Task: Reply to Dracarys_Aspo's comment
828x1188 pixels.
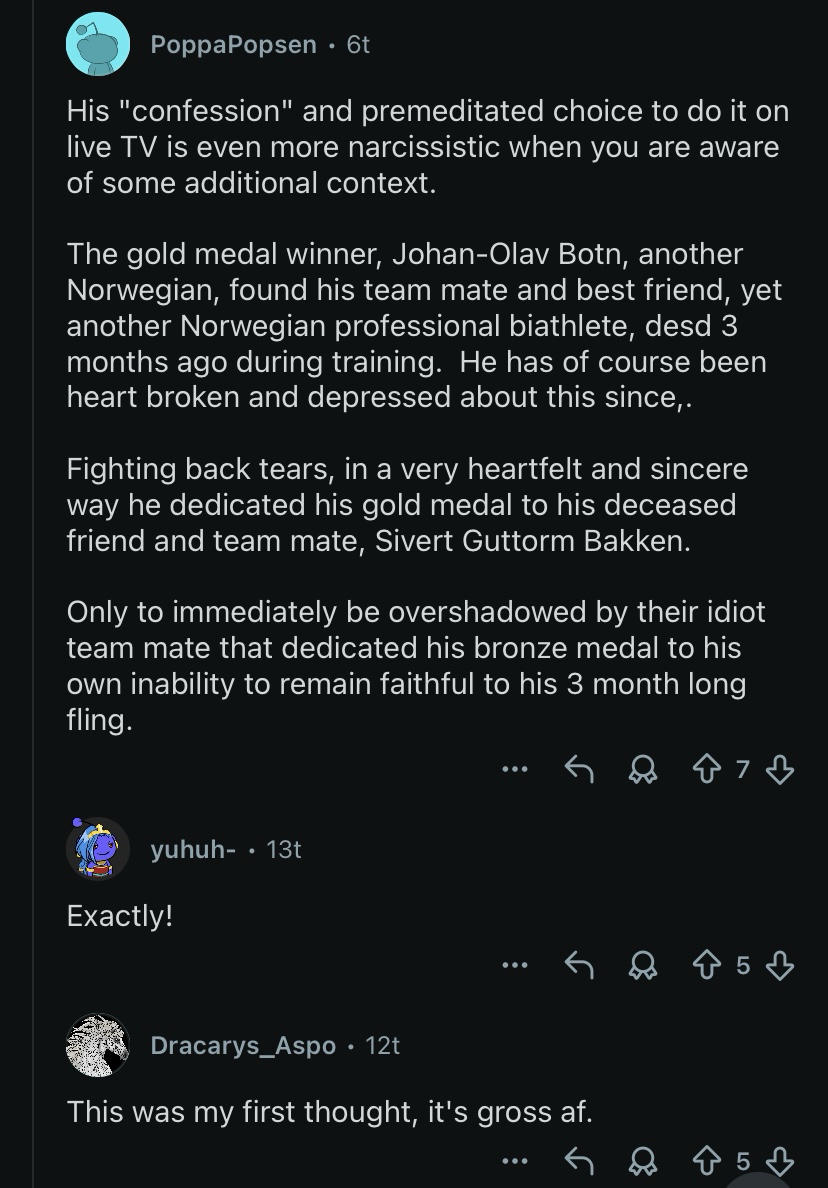Action: click(x=578, y=1161)
